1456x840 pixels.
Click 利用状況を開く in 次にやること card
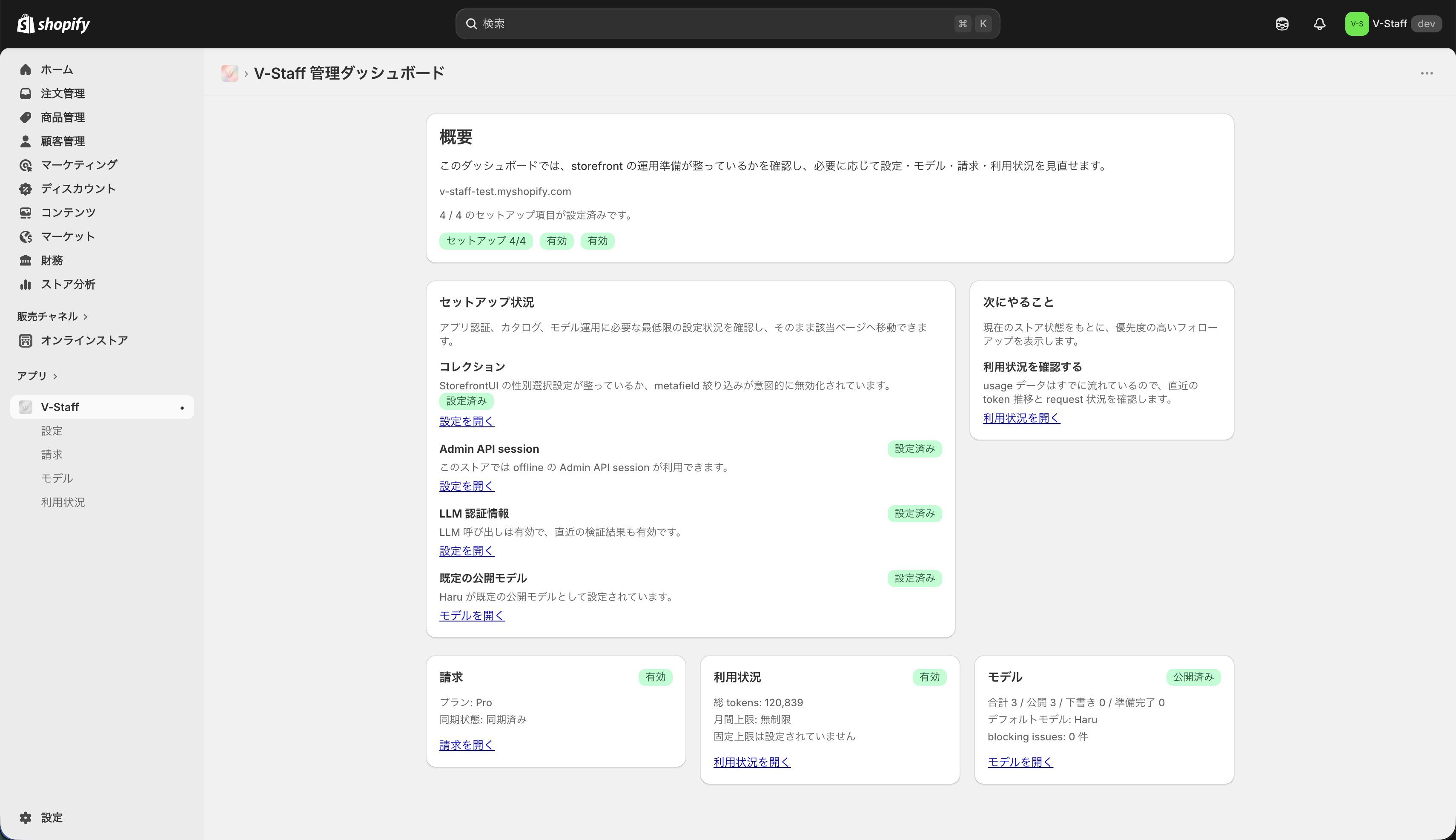[x=1021, y=418]
